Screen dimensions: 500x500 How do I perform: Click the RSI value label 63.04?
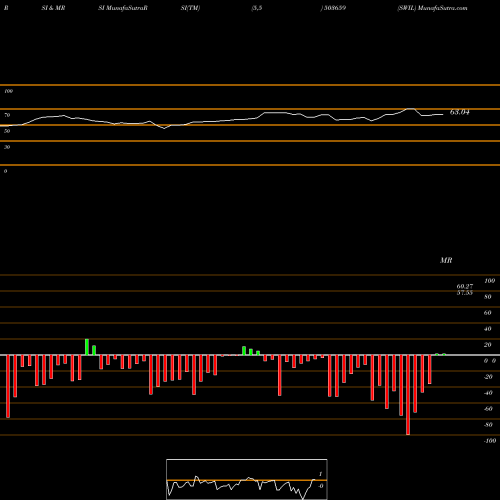pyautogui.click(x=459, y=112)
